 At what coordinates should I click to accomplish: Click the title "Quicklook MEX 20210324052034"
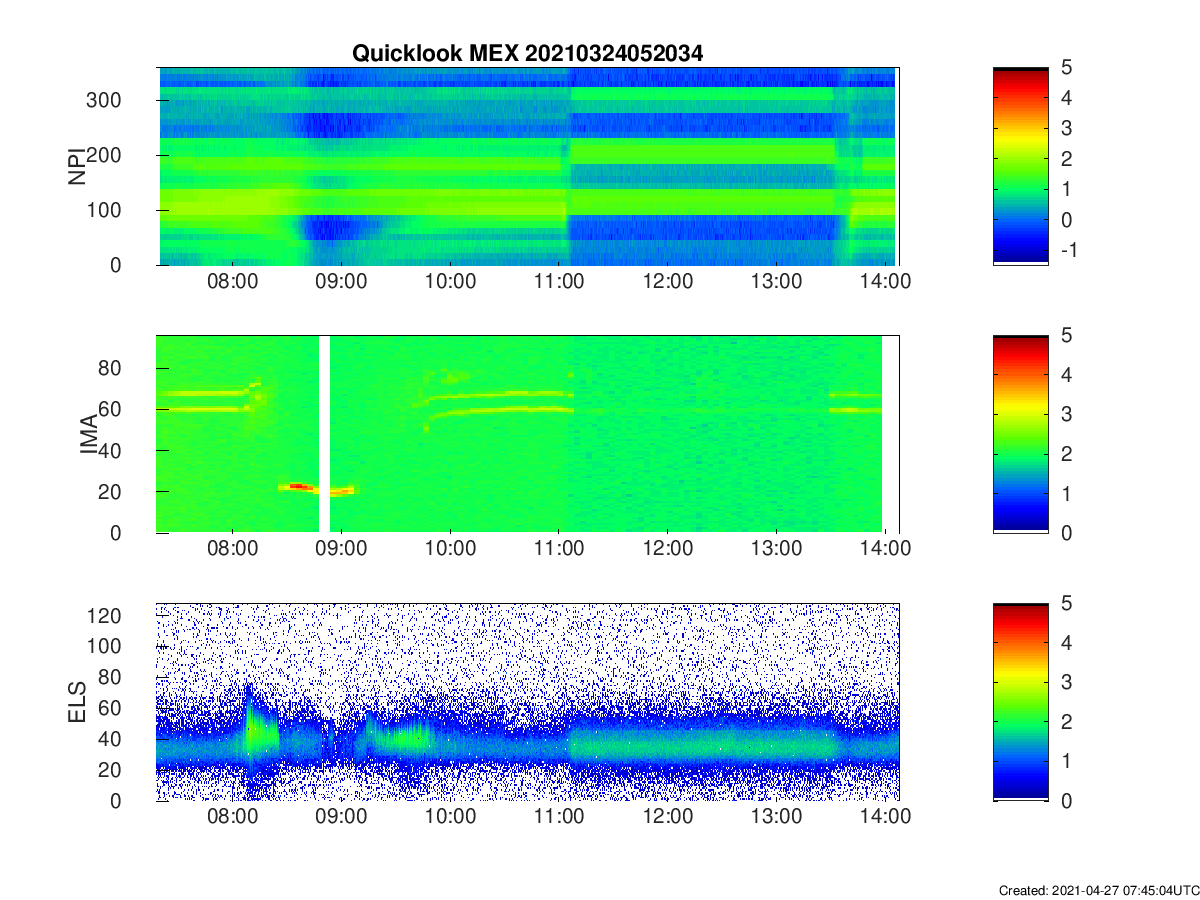tap(527, 54)
